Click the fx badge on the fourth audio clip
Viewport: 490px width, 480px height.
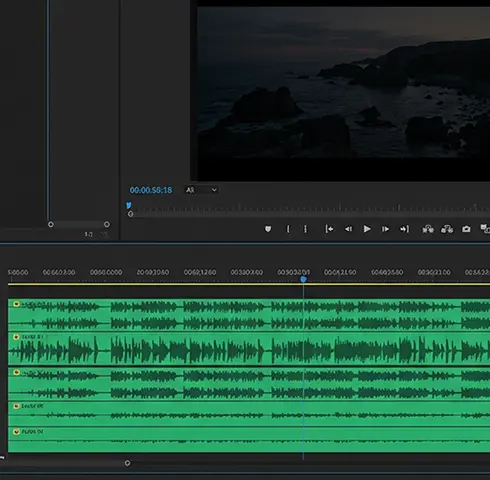[16, 406]
